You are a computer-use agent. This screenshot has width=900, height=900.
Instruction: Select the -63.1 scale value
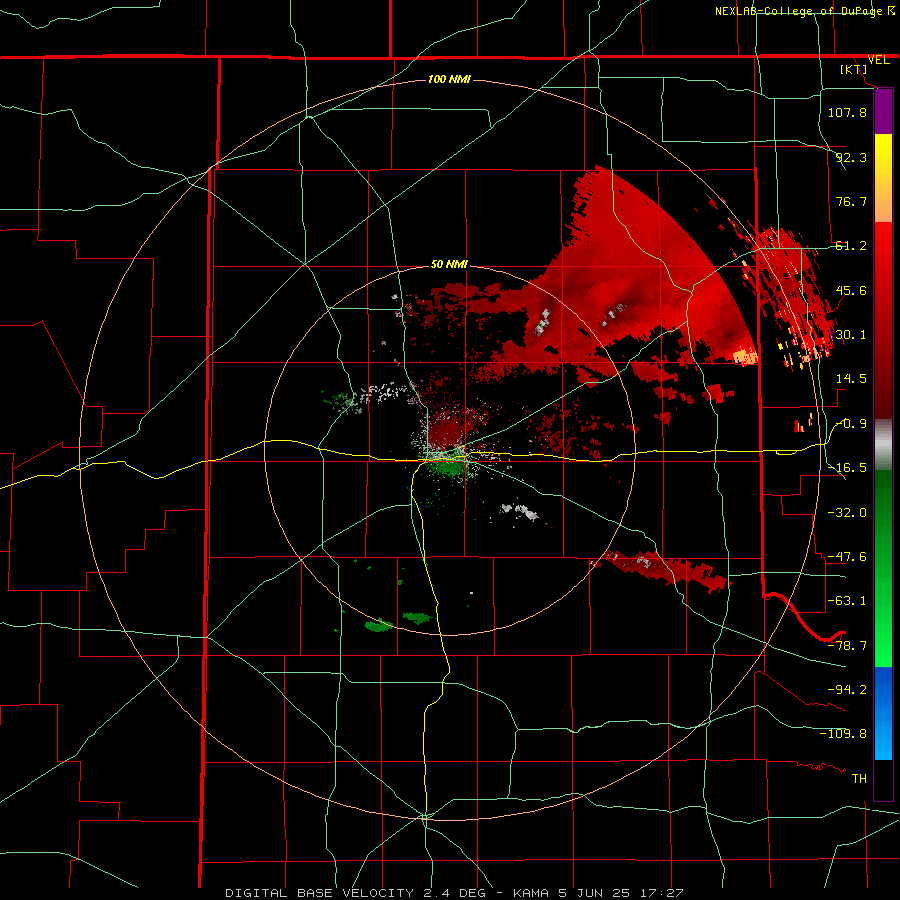pos(847,601)
